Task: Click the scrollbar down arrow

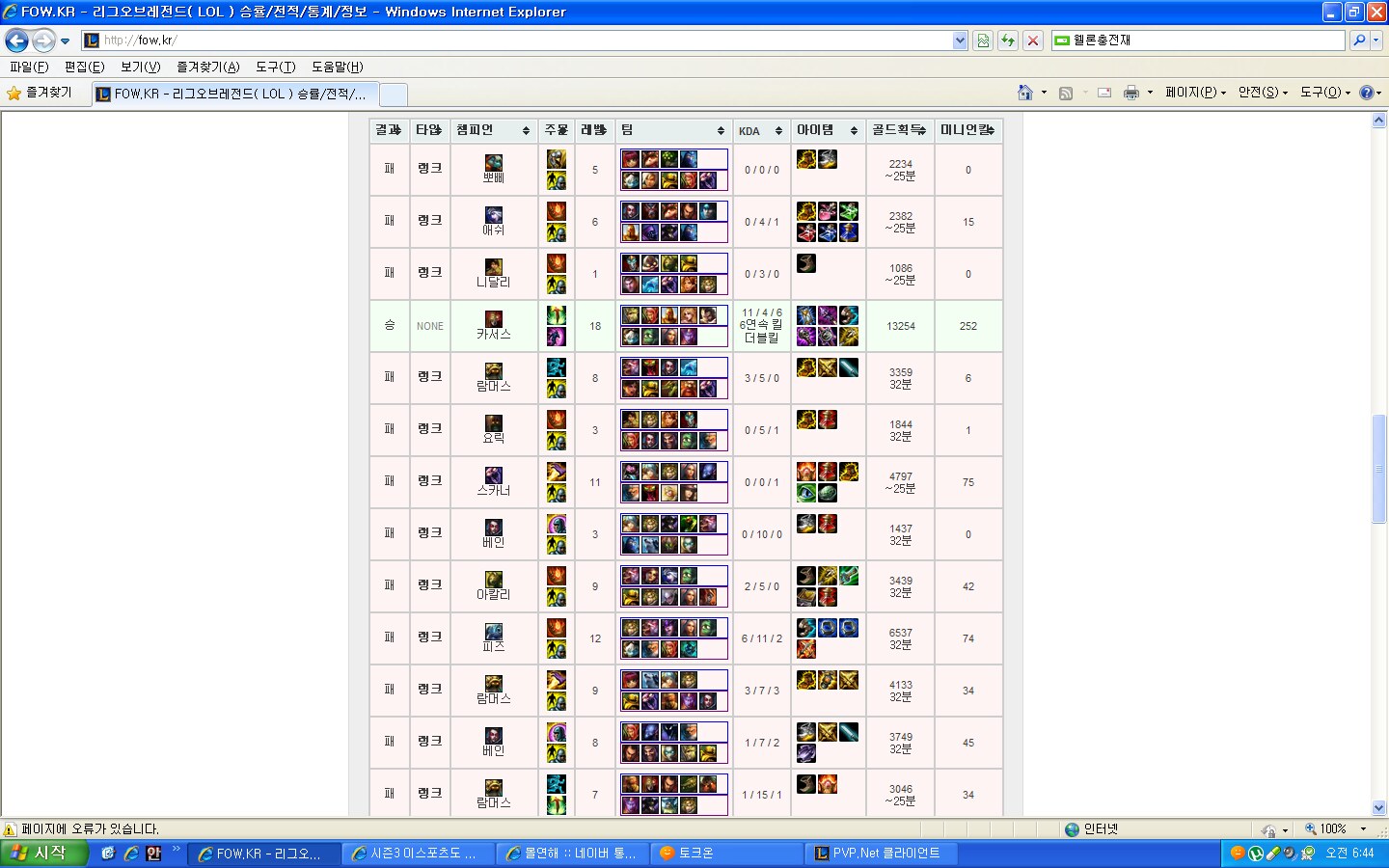Action: click(x=1378, y=808)
